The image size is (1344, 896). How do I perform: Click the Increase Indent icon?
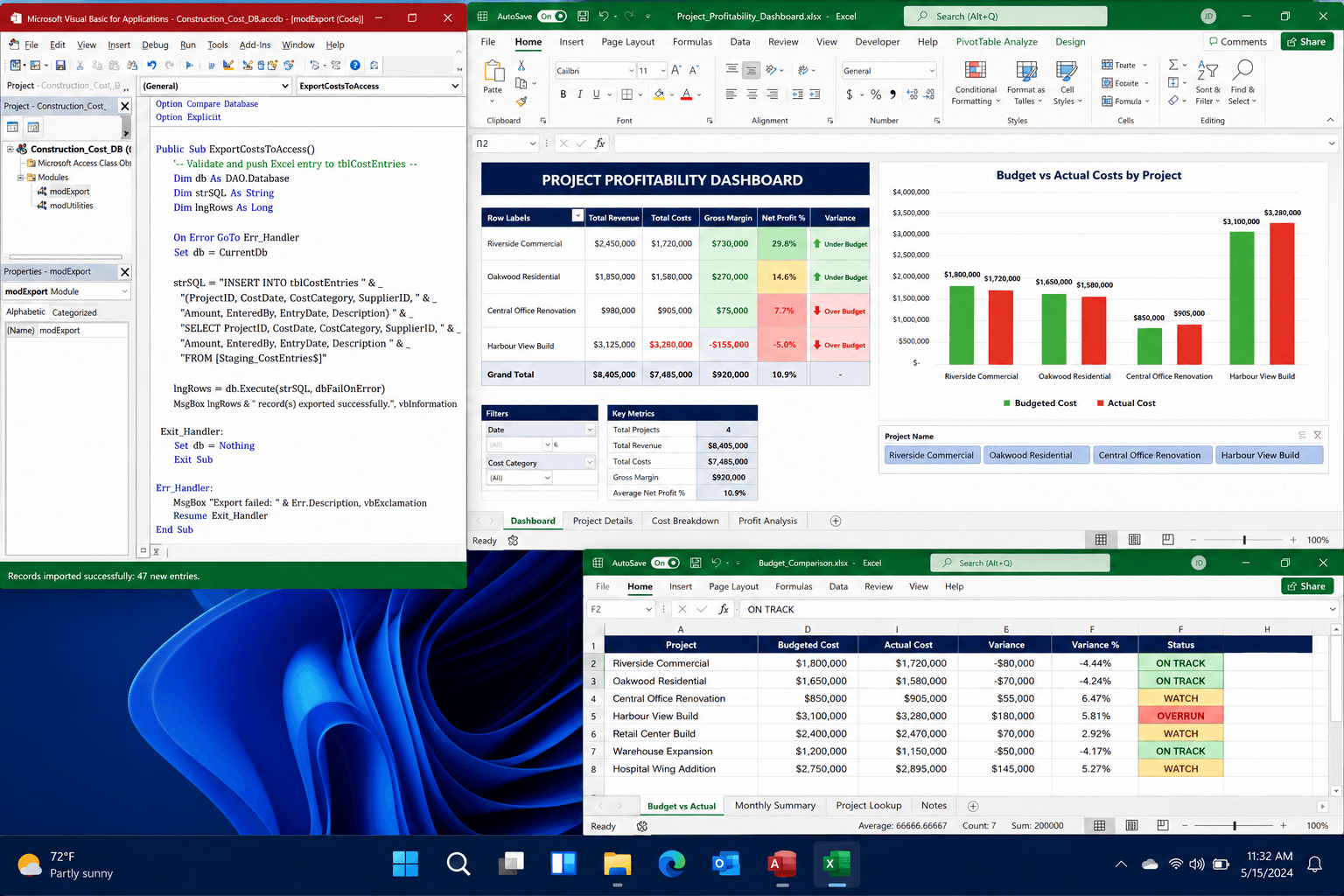point(815,94)
